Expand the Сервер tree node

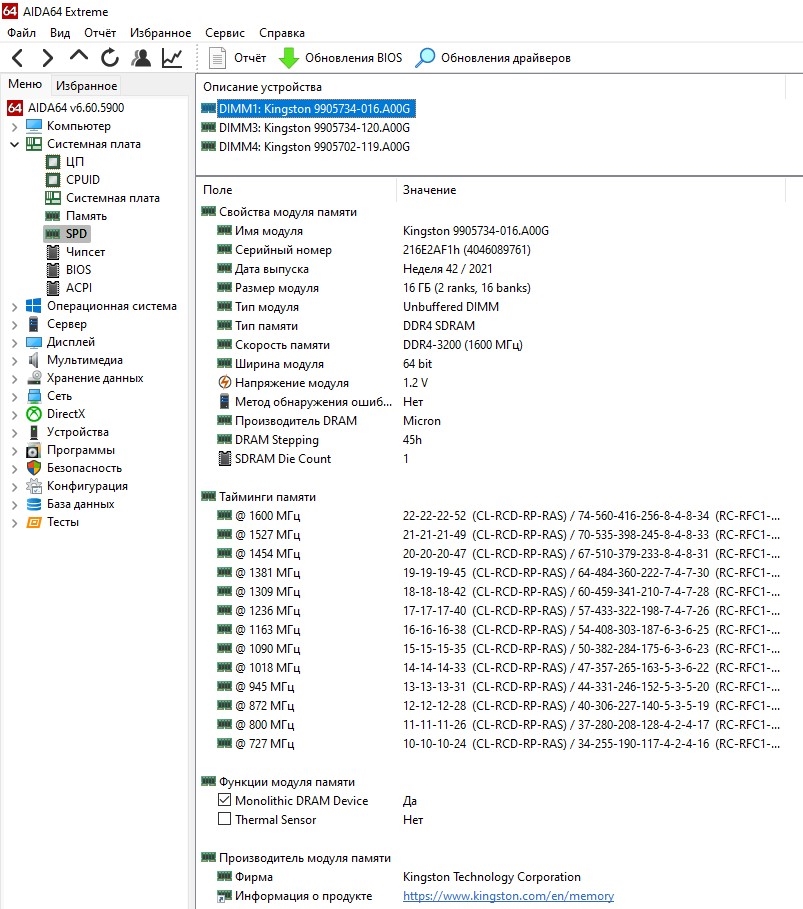coord(14,325)
